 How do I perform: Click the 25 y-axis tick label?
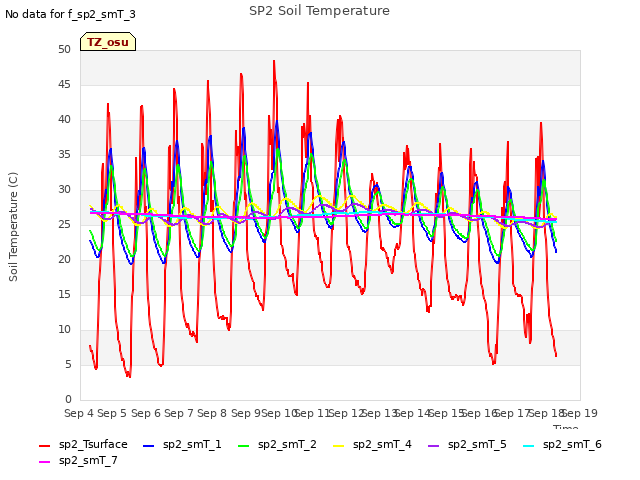coord(64,224)
